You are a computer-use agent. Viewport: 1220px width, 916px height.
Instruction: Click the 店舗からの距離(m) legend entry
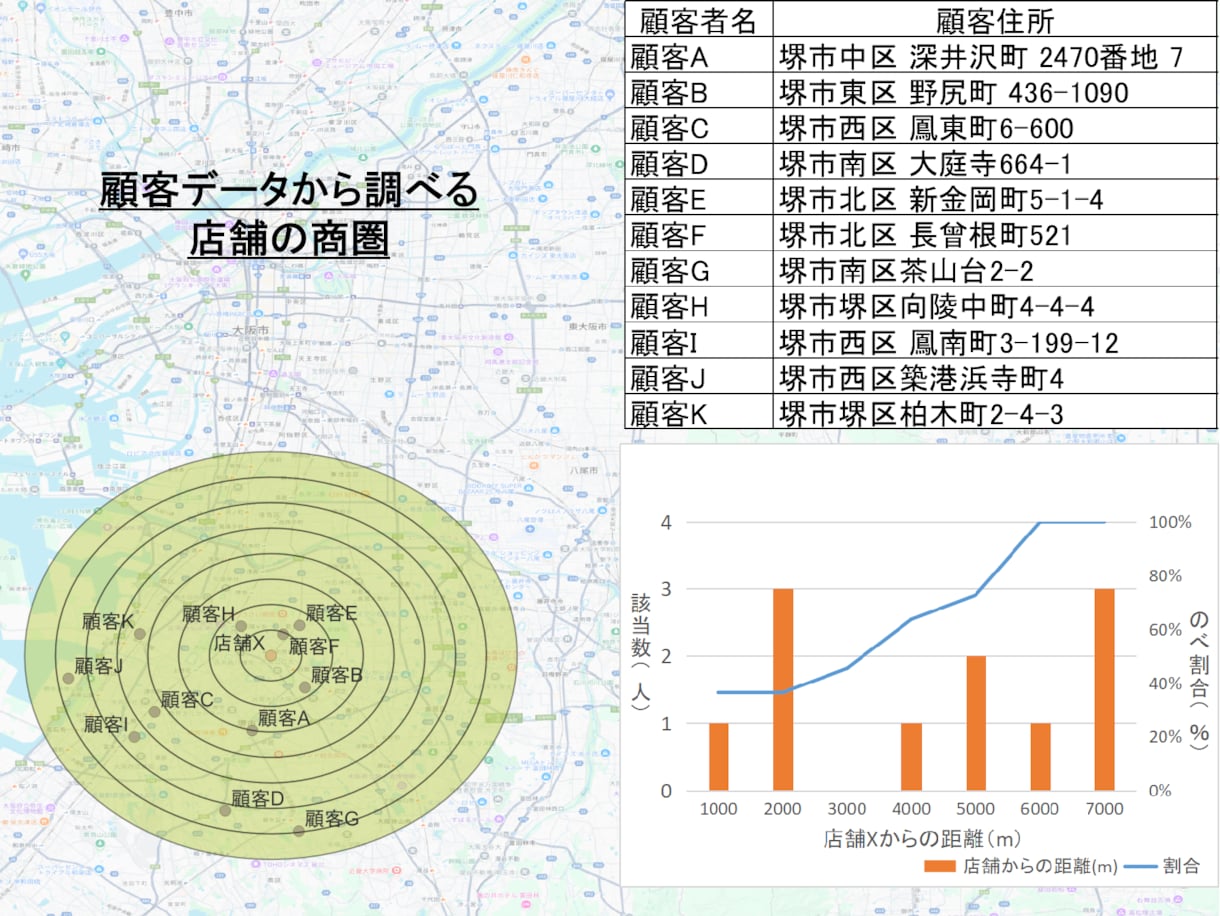(x=1022, y=866)
